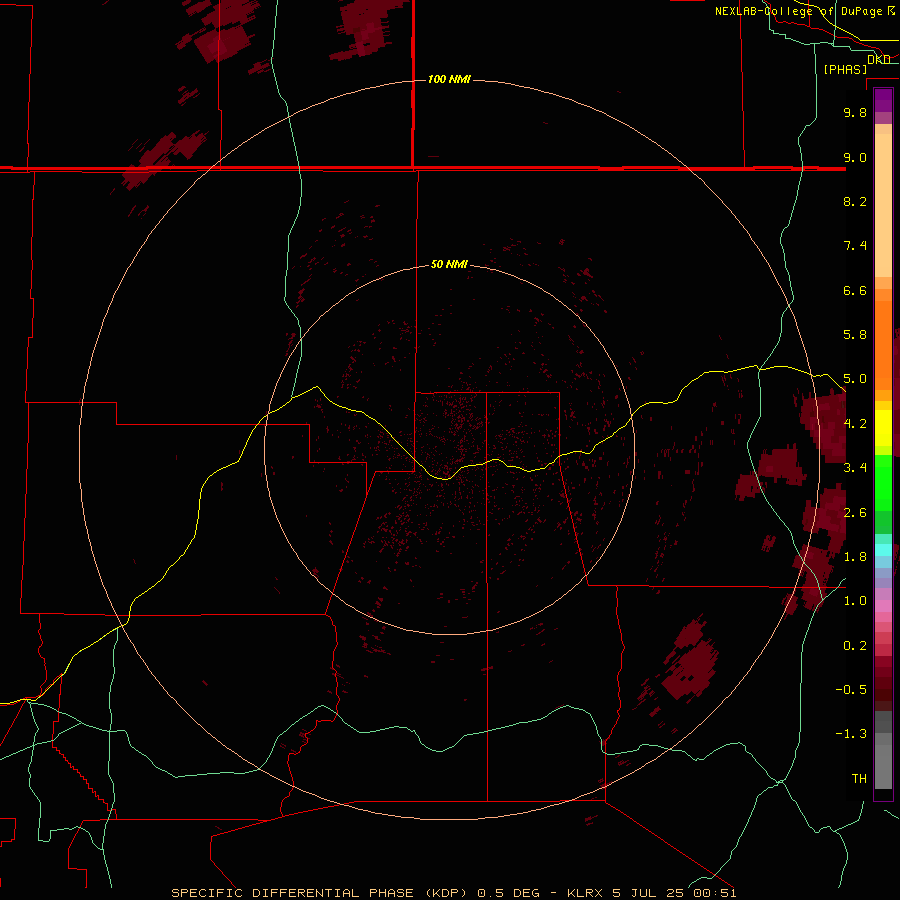Click the 7.4 scale value
Image resolution: width=900 pixels, height=900 pixels.
coord(855,246)
